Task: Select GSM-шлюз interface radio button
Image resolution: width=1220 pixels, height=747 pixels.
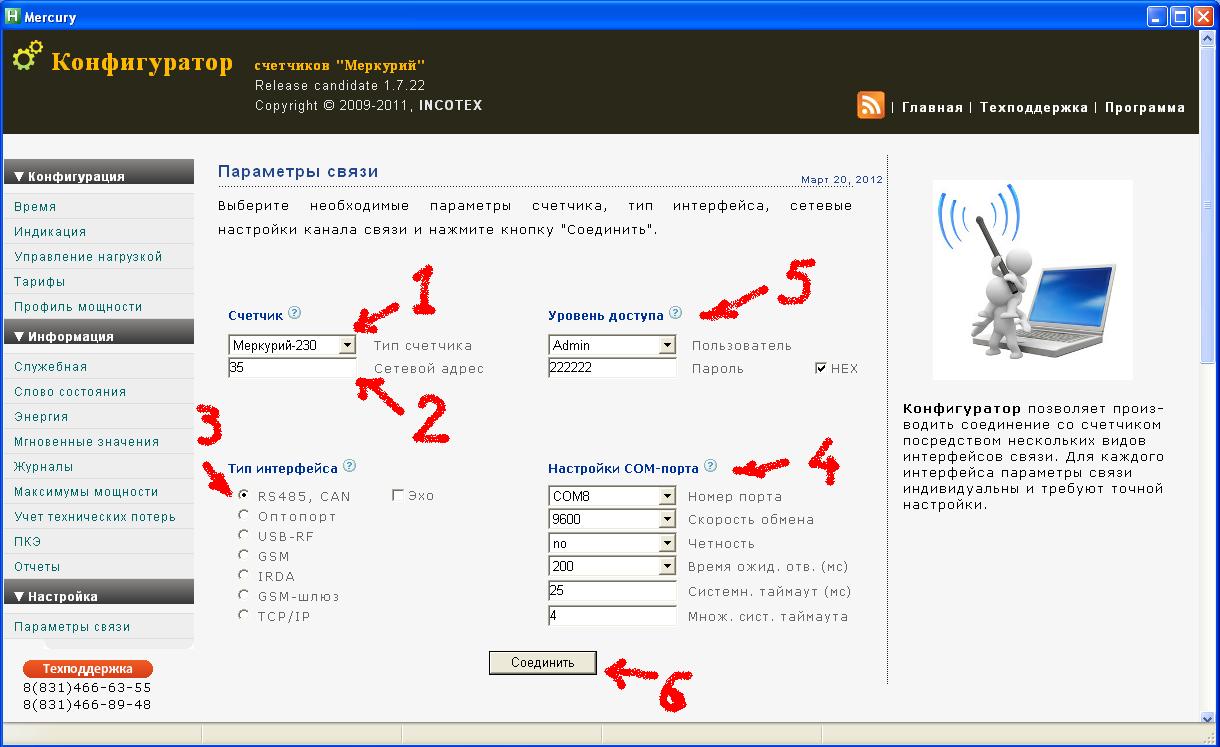Action: (243, 595)
